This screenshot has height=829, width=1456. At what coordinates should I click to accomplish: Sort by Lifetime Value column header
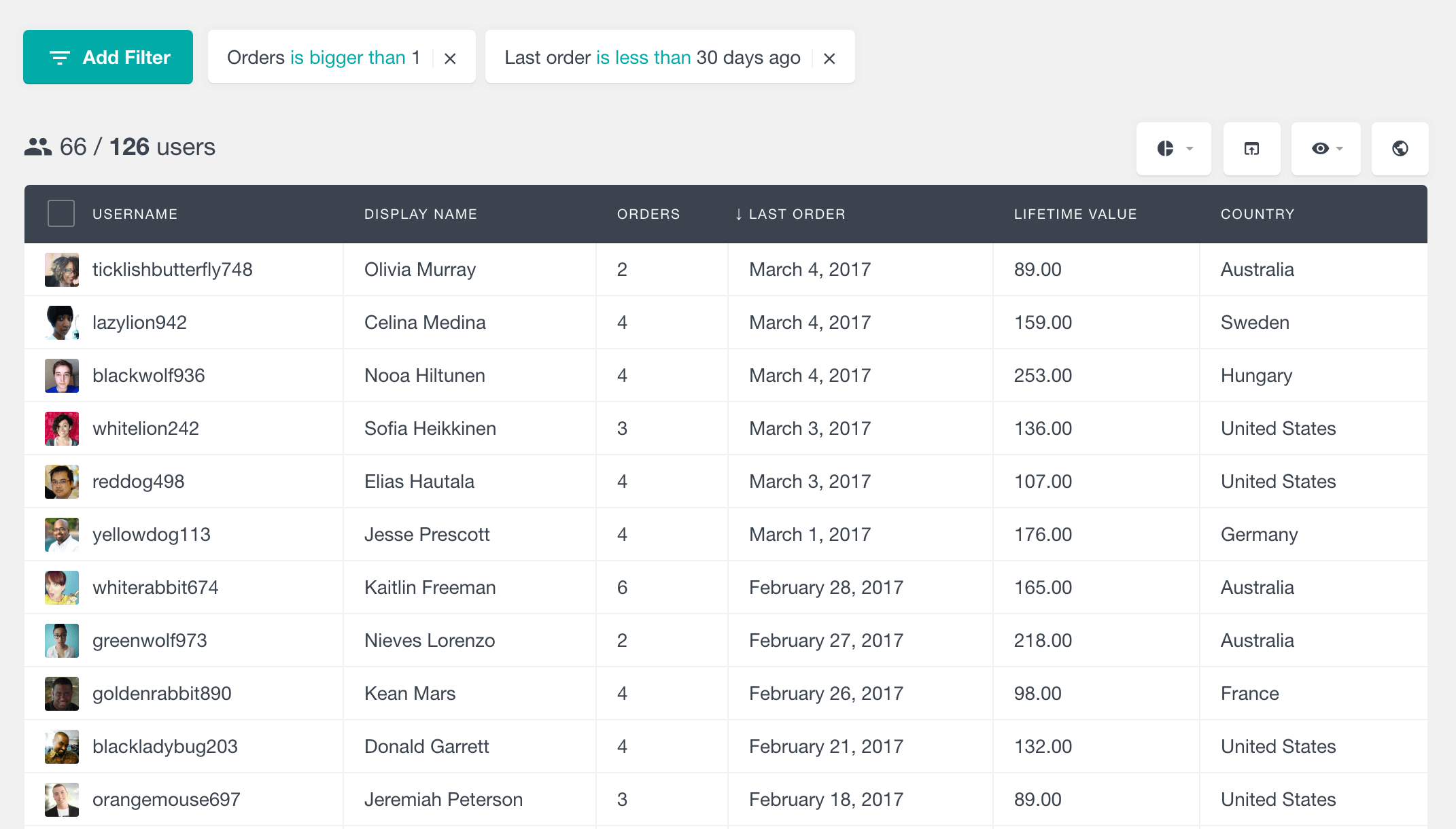point(1075,214)
